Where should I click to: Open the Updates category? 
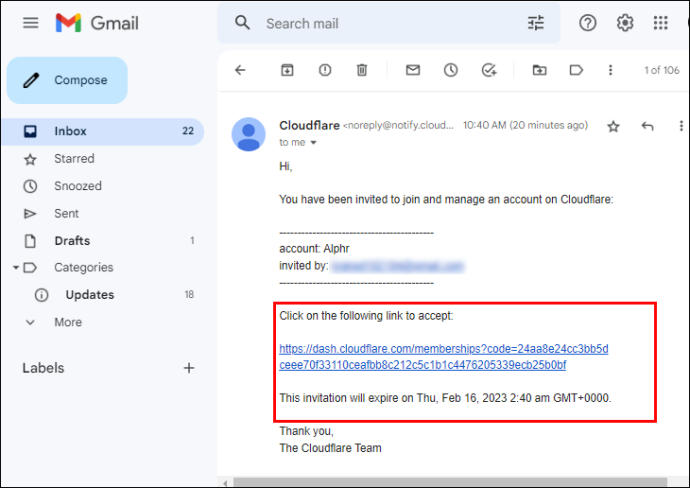tap(90, 294)
